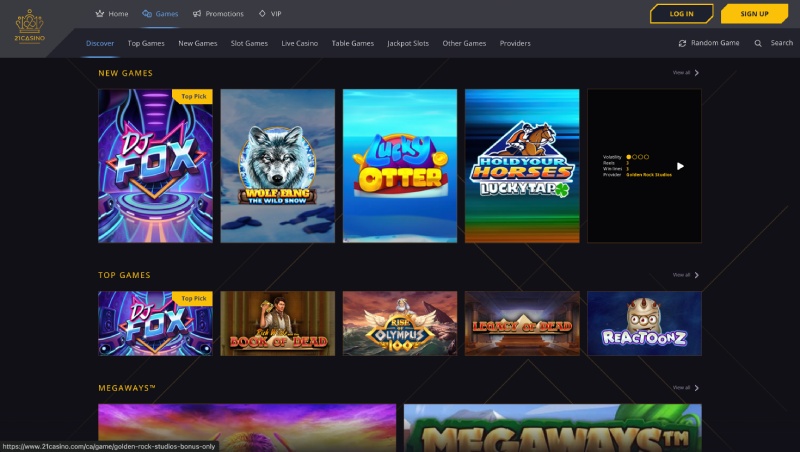Click the 21Casino crown logo
The width and height of the screenshot is (800, 452).
click(30, 26)
